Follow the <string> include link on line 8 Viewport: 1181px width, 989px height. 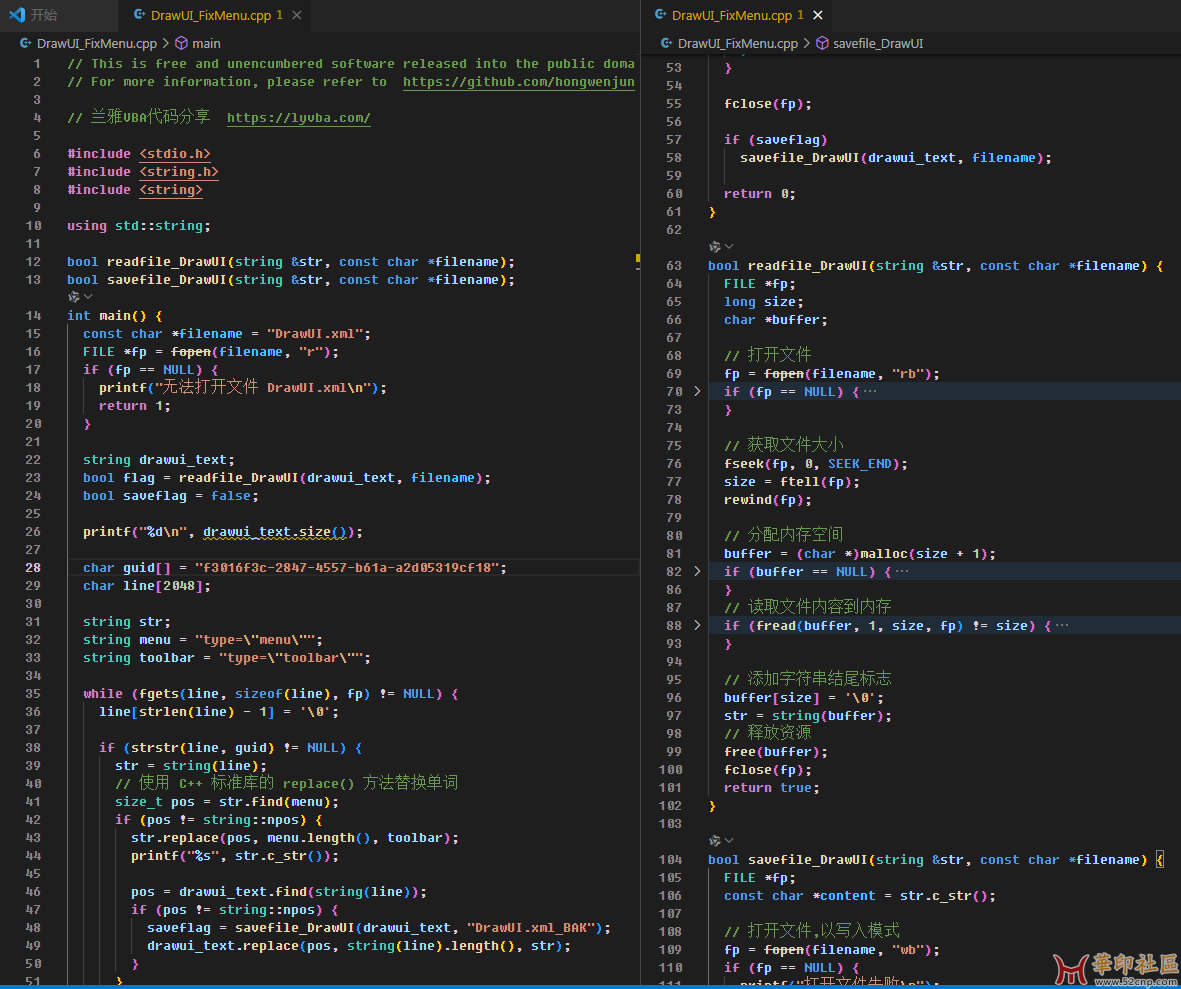(171, 190)
